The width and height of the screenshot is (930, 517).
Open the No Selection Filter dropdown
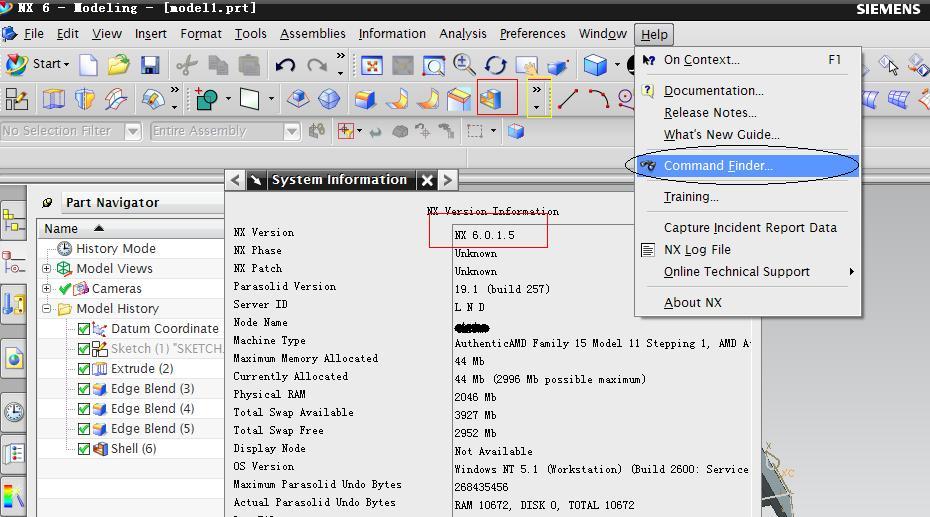coord(133,131)
